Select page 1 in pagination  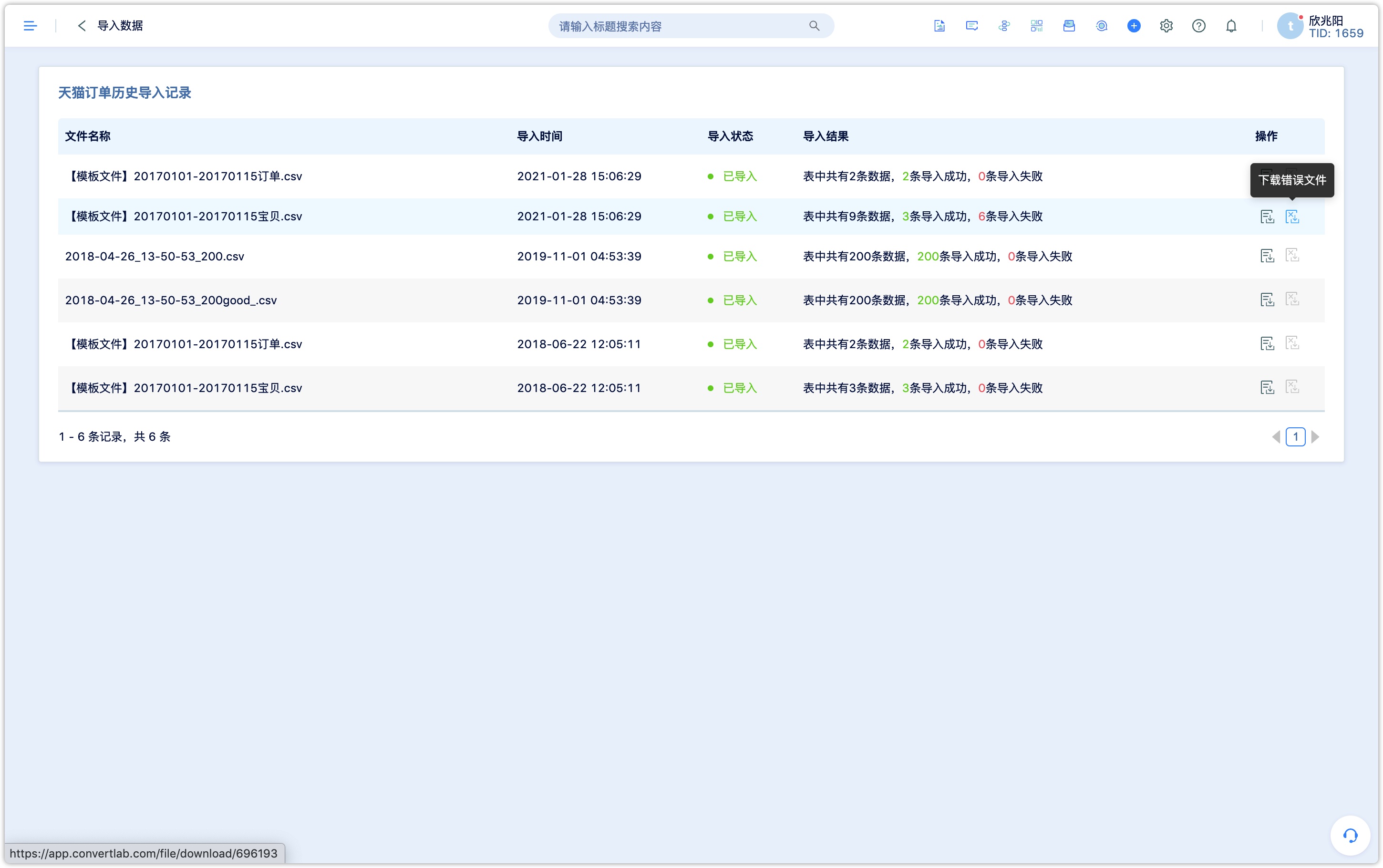point(1295,437)
